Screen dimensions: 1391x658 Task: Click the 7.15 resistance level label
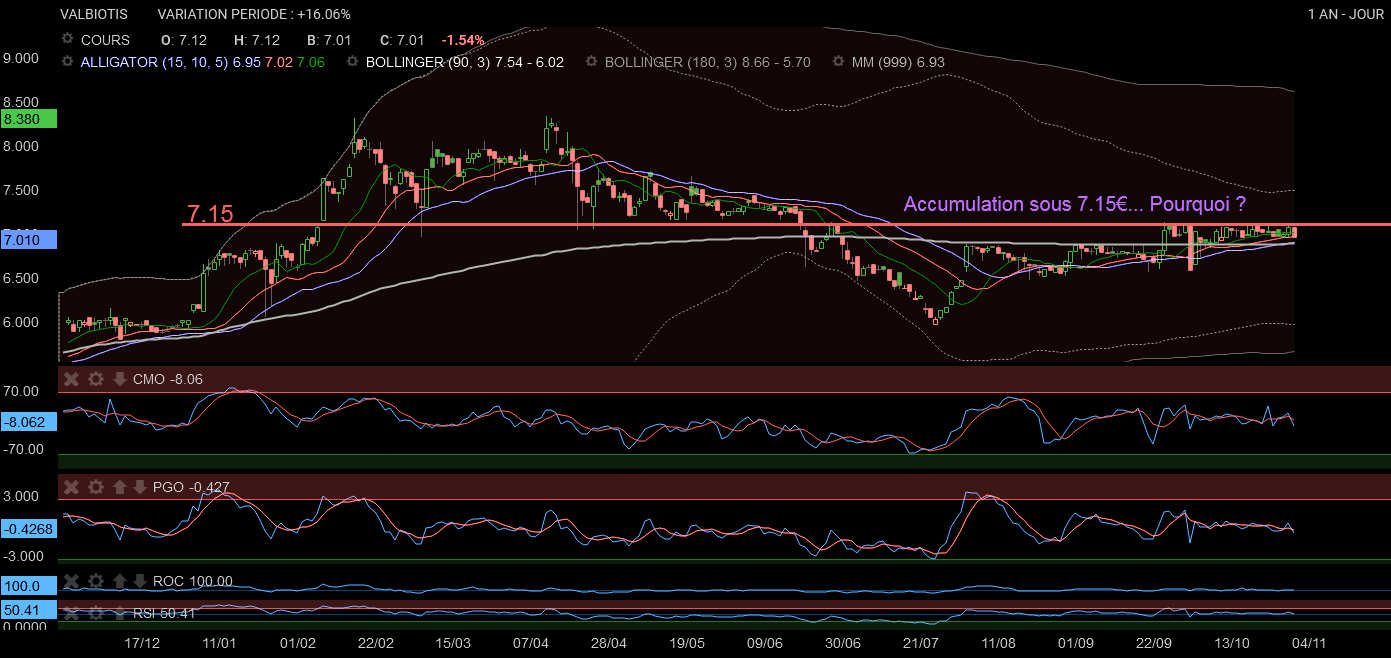click(210, 214)
